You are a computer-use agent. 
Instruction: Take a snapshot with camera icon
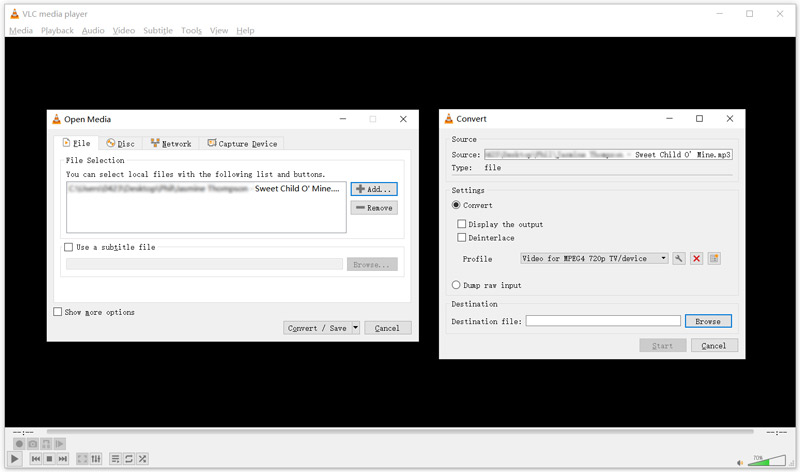click(x=33, y=444)
